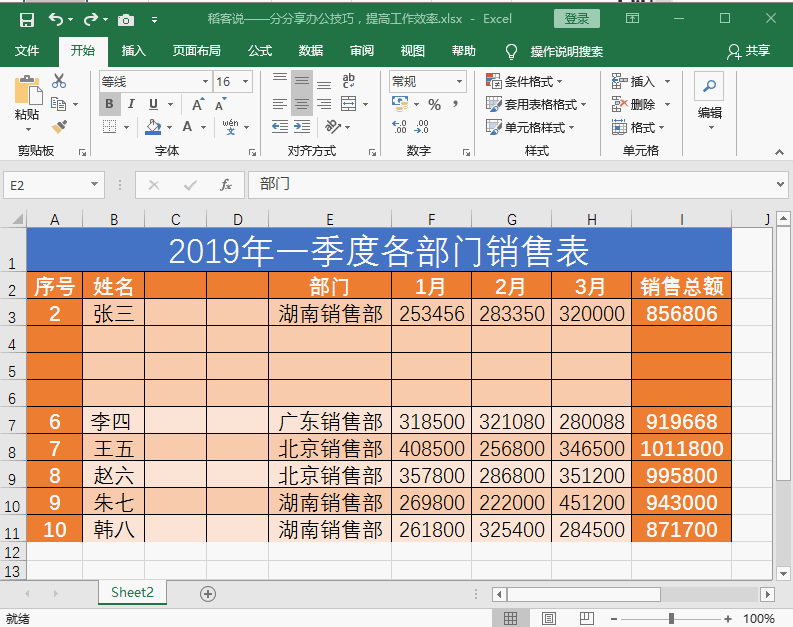Align text to middle of cell
793x627 pixels.
302,81
